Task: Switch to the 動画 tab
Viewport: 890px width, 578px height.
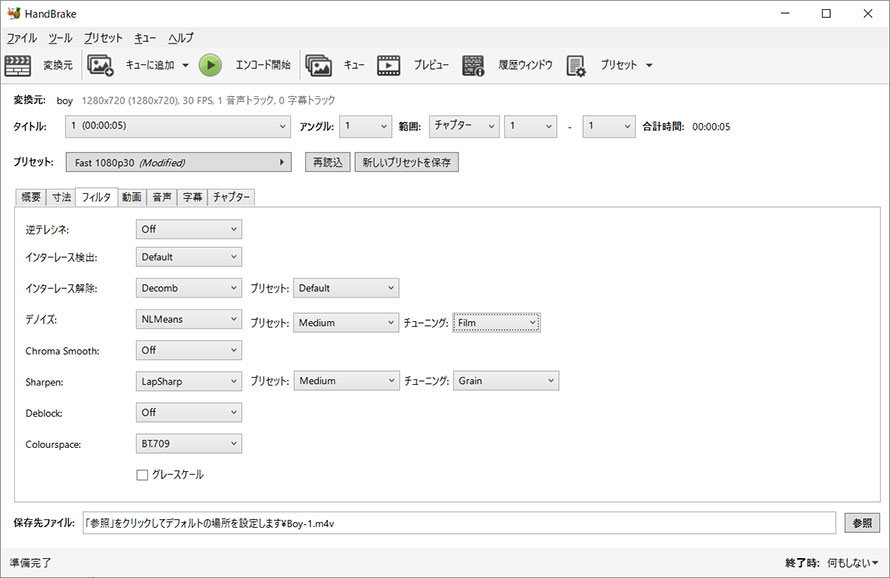Action: [132, 197]
